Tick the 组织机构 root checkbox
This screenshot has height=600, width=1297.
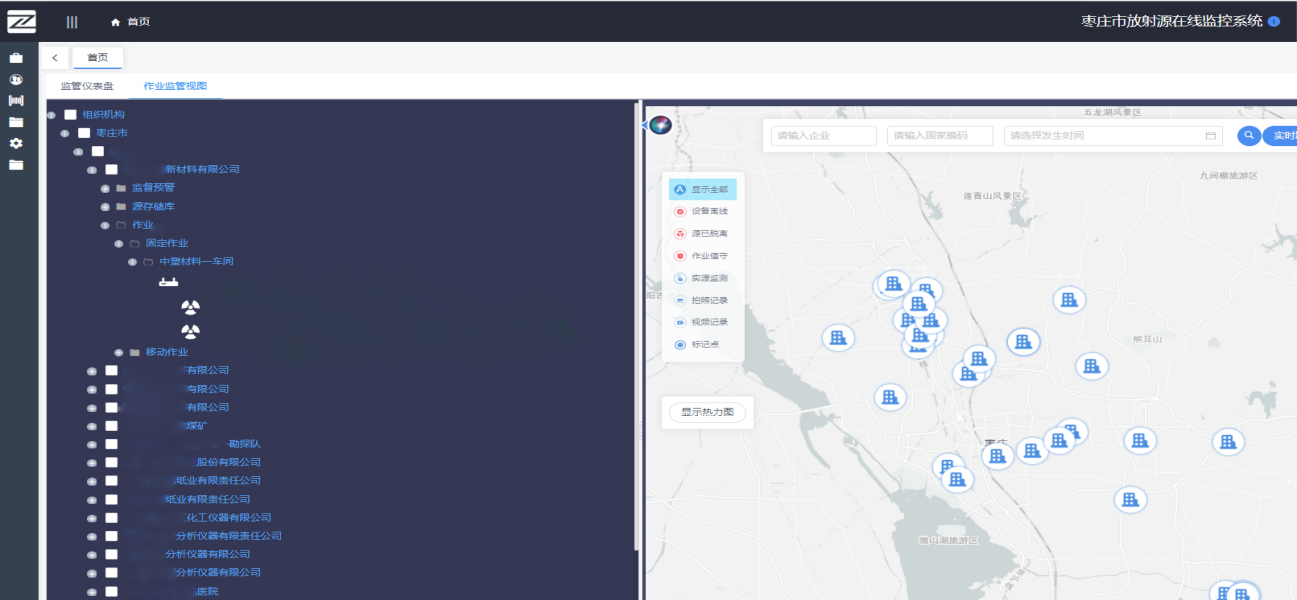71,115
